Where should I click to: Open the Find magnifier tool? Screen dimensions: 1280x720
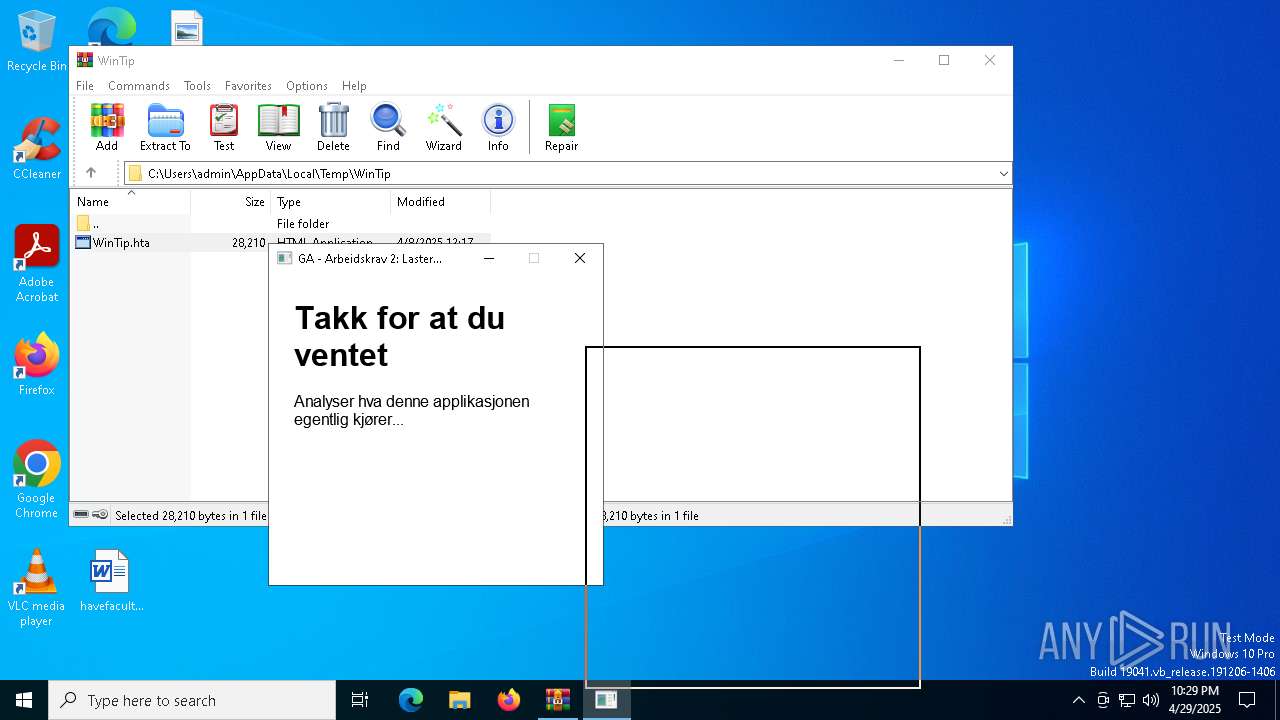click(x=388, y=128)
